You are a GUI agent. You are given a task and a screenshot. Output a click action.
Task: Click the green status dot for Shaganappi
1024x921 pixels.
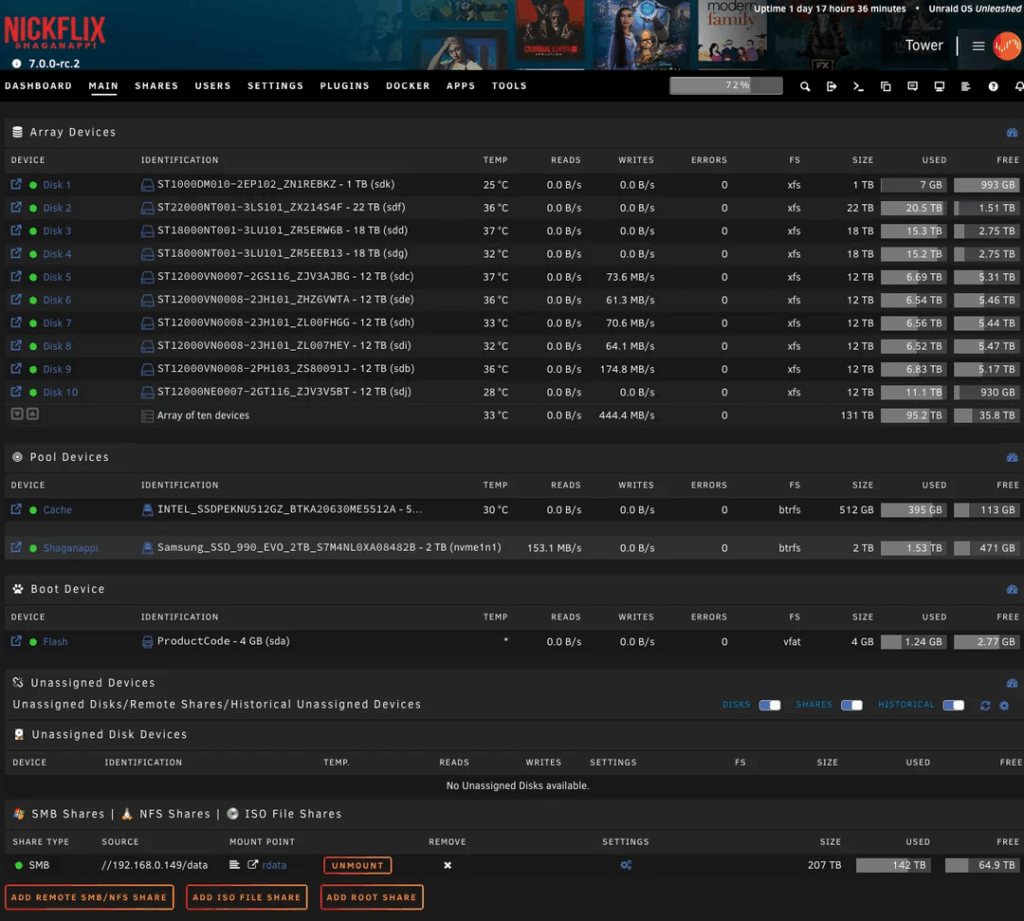point(33,548)
